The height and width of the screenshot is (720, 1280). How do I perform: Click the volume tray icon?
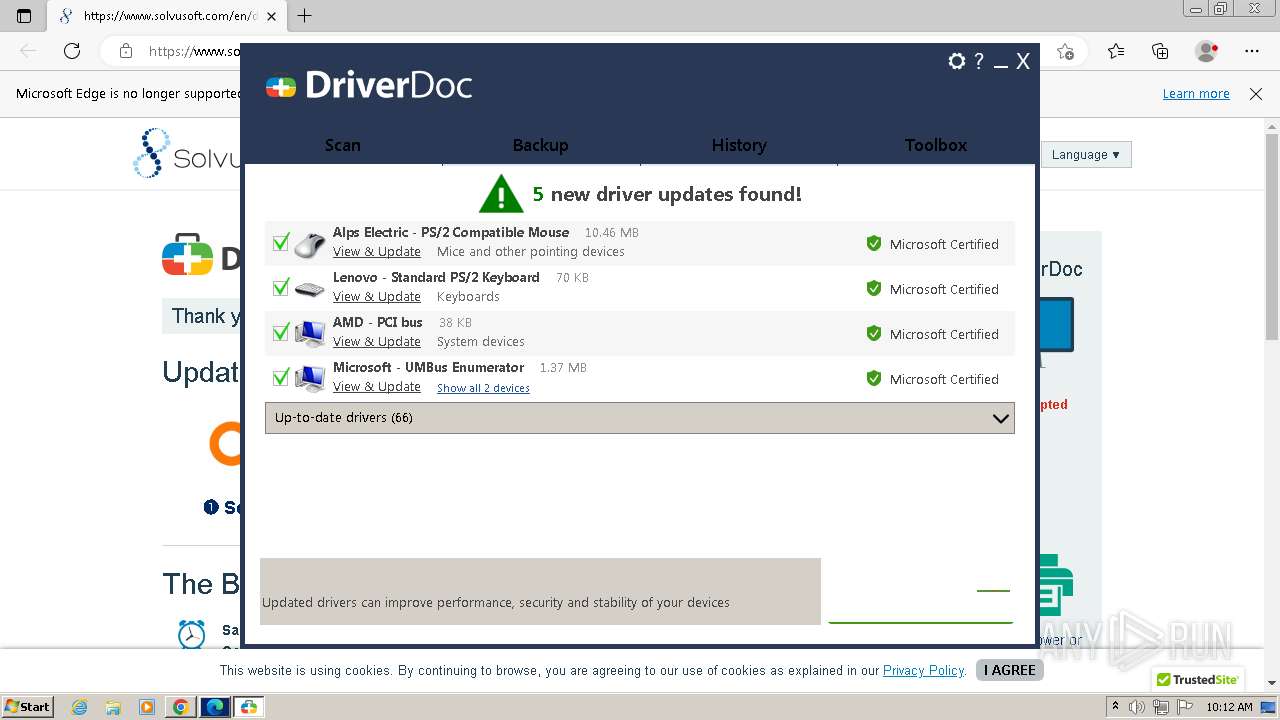coord(1138,707)
